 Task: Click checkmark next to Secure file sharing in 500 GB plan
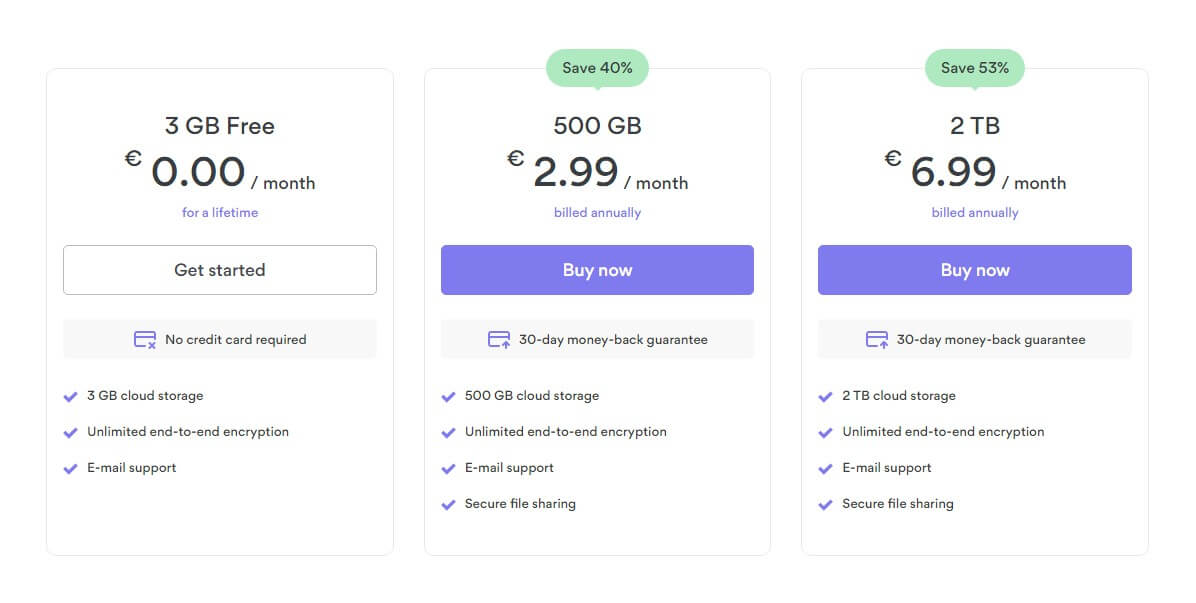click(x=448, y=505)
